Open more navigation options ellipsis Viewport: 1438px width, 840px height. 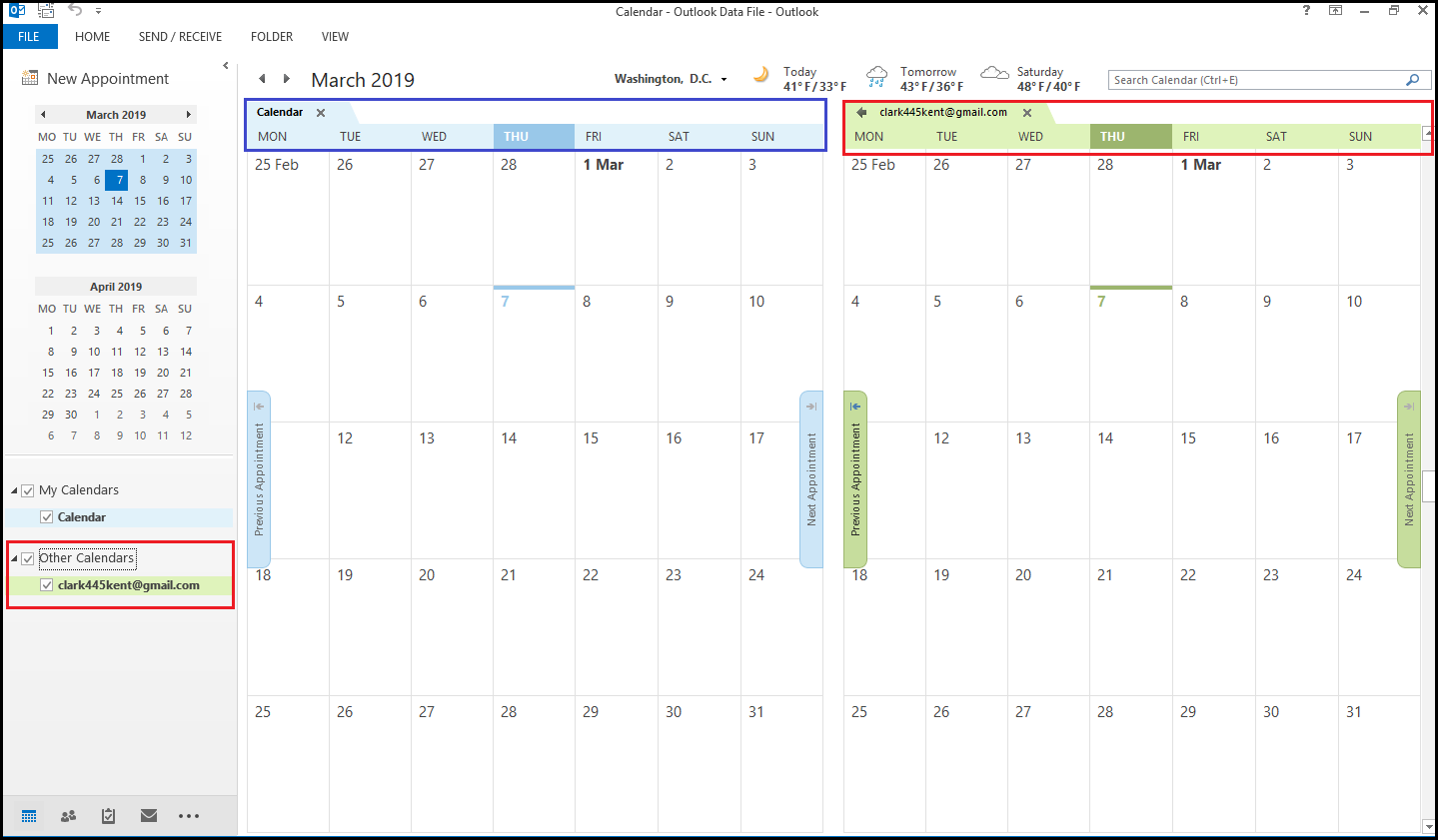189,816
